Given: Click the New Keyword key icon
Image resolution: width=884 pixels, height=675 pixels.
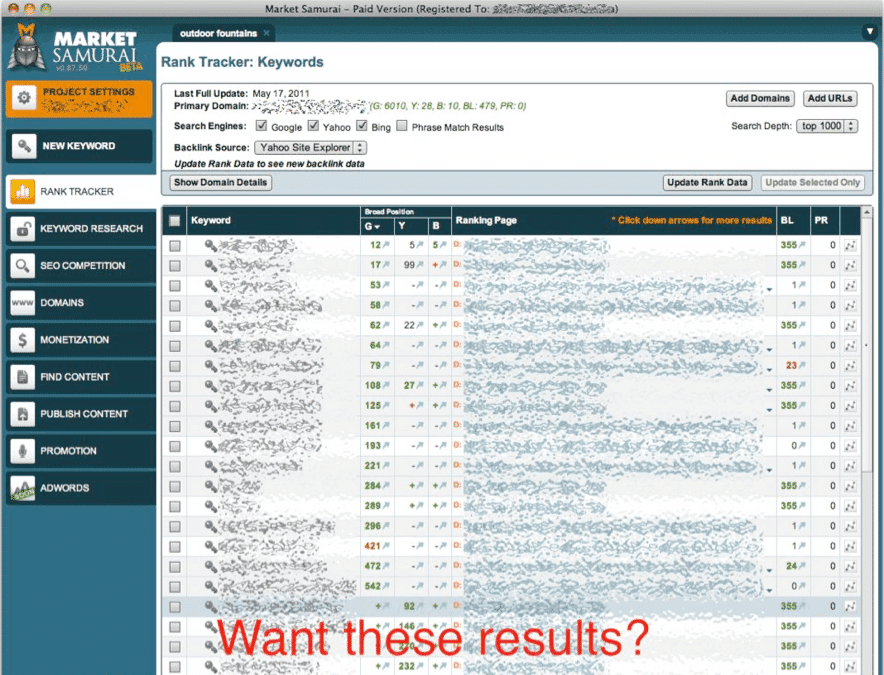Looking at the screenshot, I should [24, 146].
